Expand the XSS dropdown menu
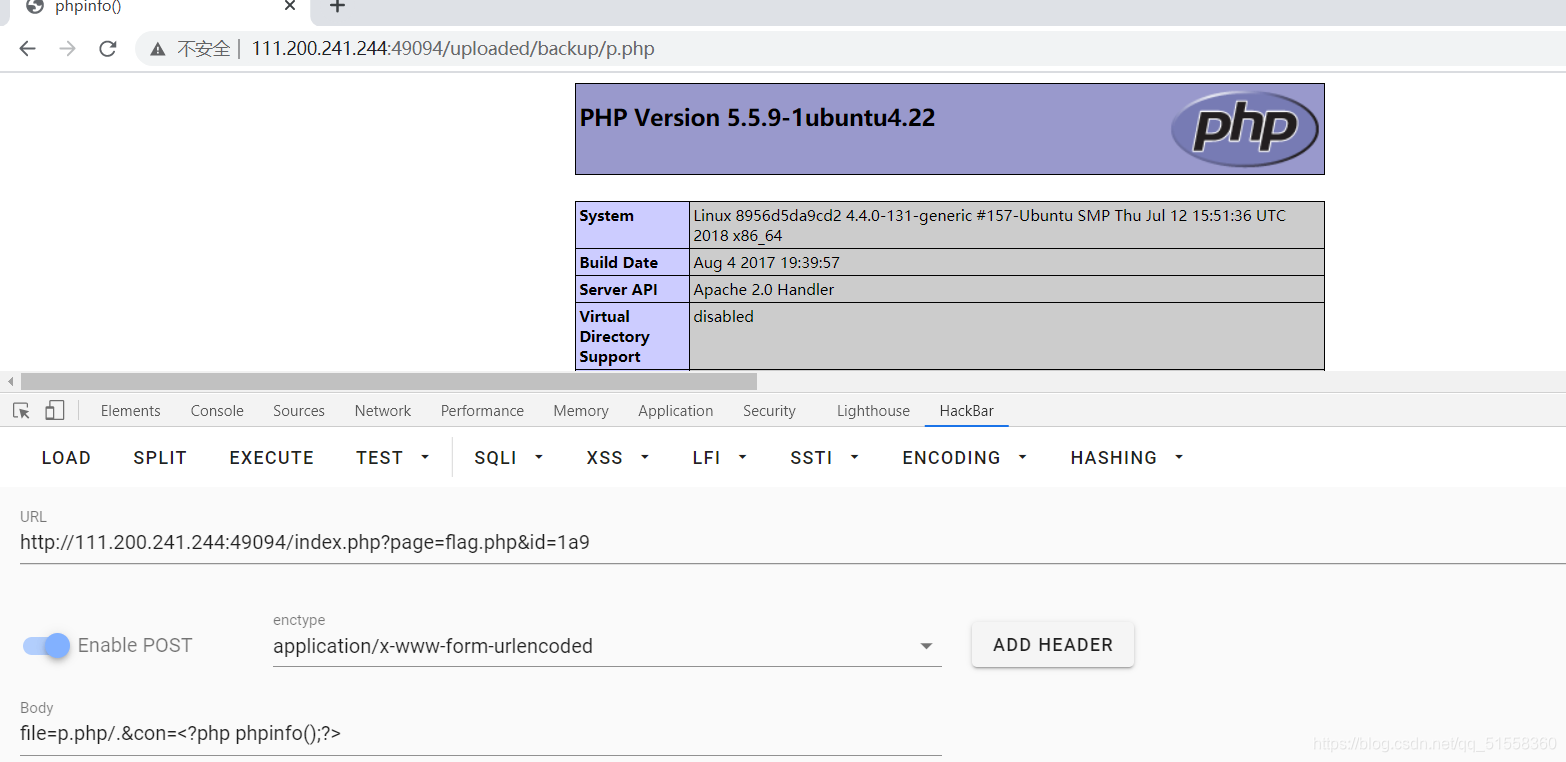Screen dimensions: 1566x762 pyautogui.click(x=617, y=457)
